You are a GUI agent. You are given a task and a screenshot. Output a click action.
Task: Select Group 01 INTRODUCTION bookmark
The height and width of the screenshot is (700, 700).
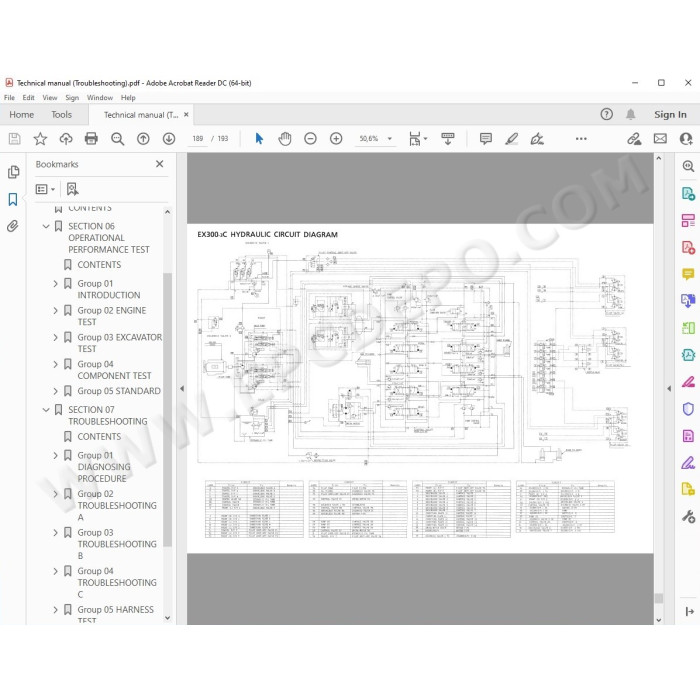coord(108,289)
